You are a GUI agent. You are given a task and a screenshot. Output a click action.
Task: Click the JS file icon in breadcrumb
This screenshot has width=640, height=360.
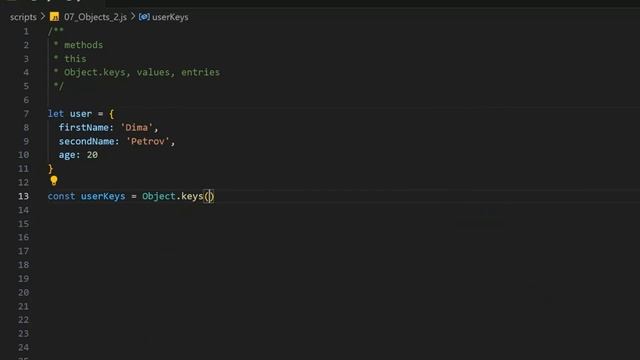(54, 17)
